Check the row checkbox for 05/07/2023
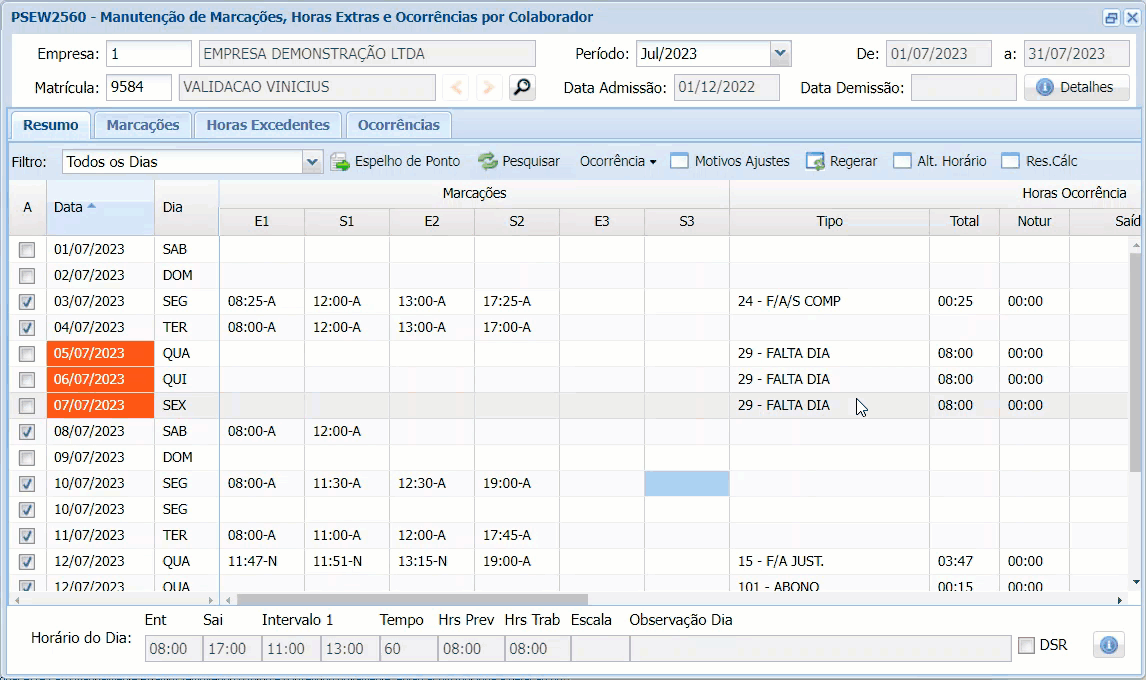The height and width of the screenshot is (680, 1146). click(28, 354)
